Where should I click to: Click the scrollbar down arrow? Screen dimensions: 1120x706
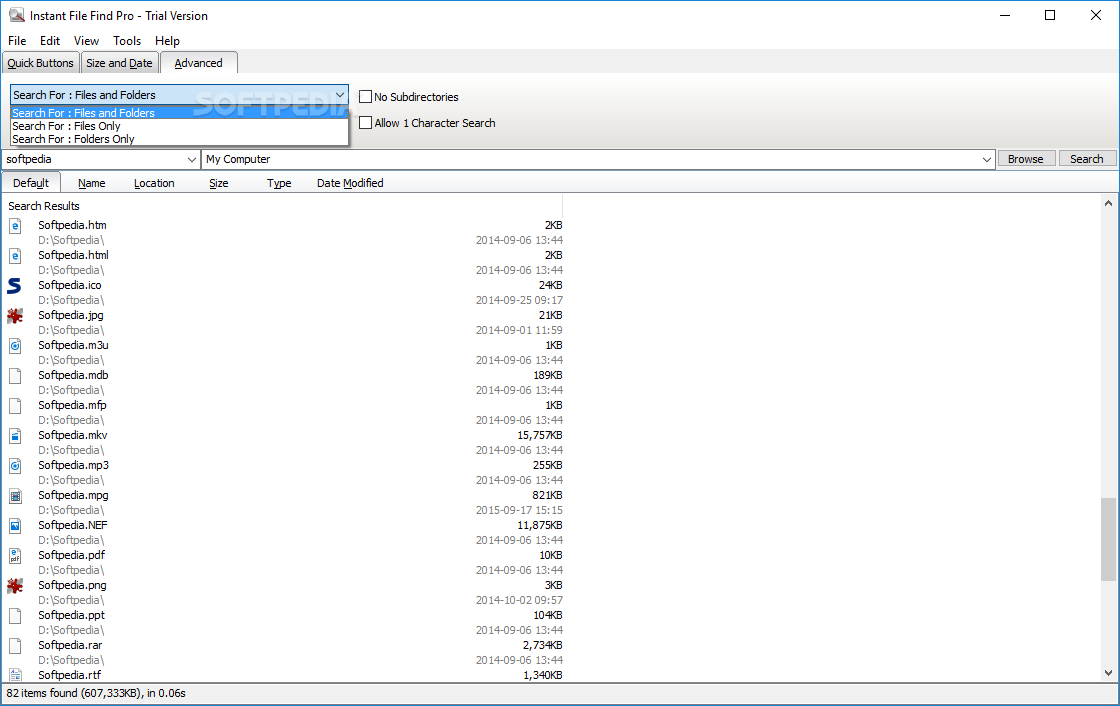click(1108, 672)
